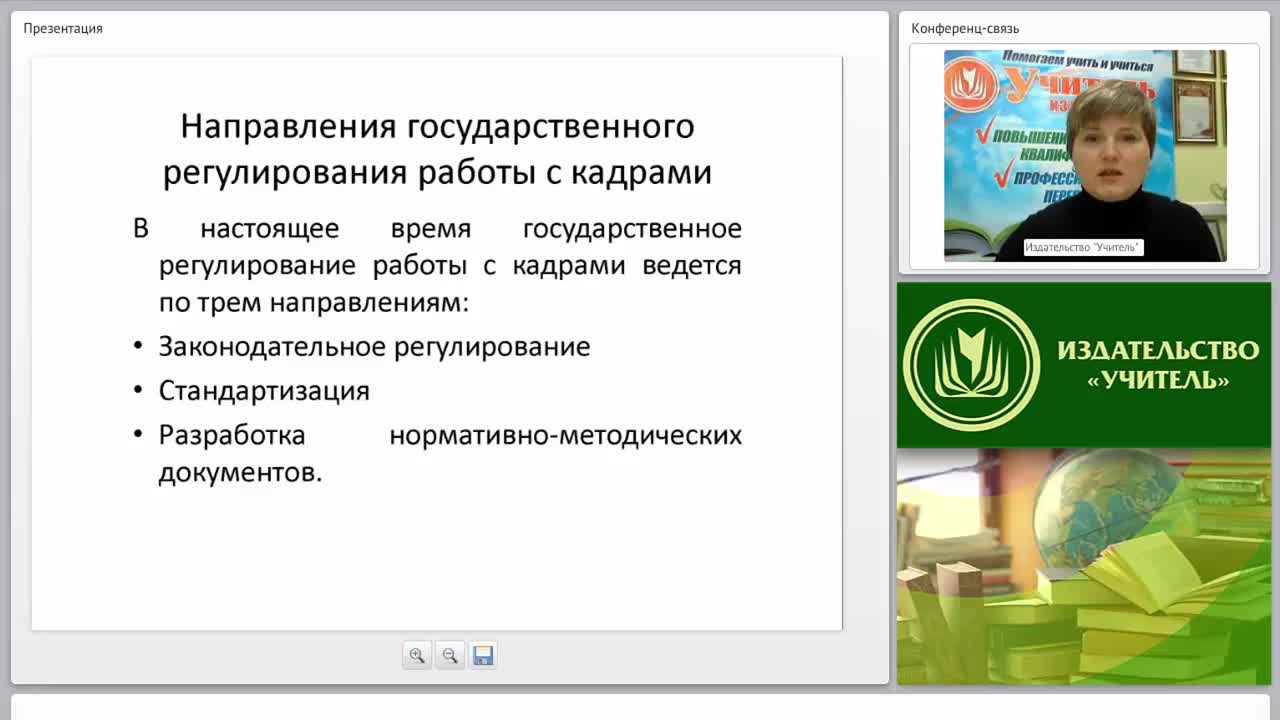Zoom in on the presentation slide
This screenshot has height=720, width=1280.
(417, 656)
